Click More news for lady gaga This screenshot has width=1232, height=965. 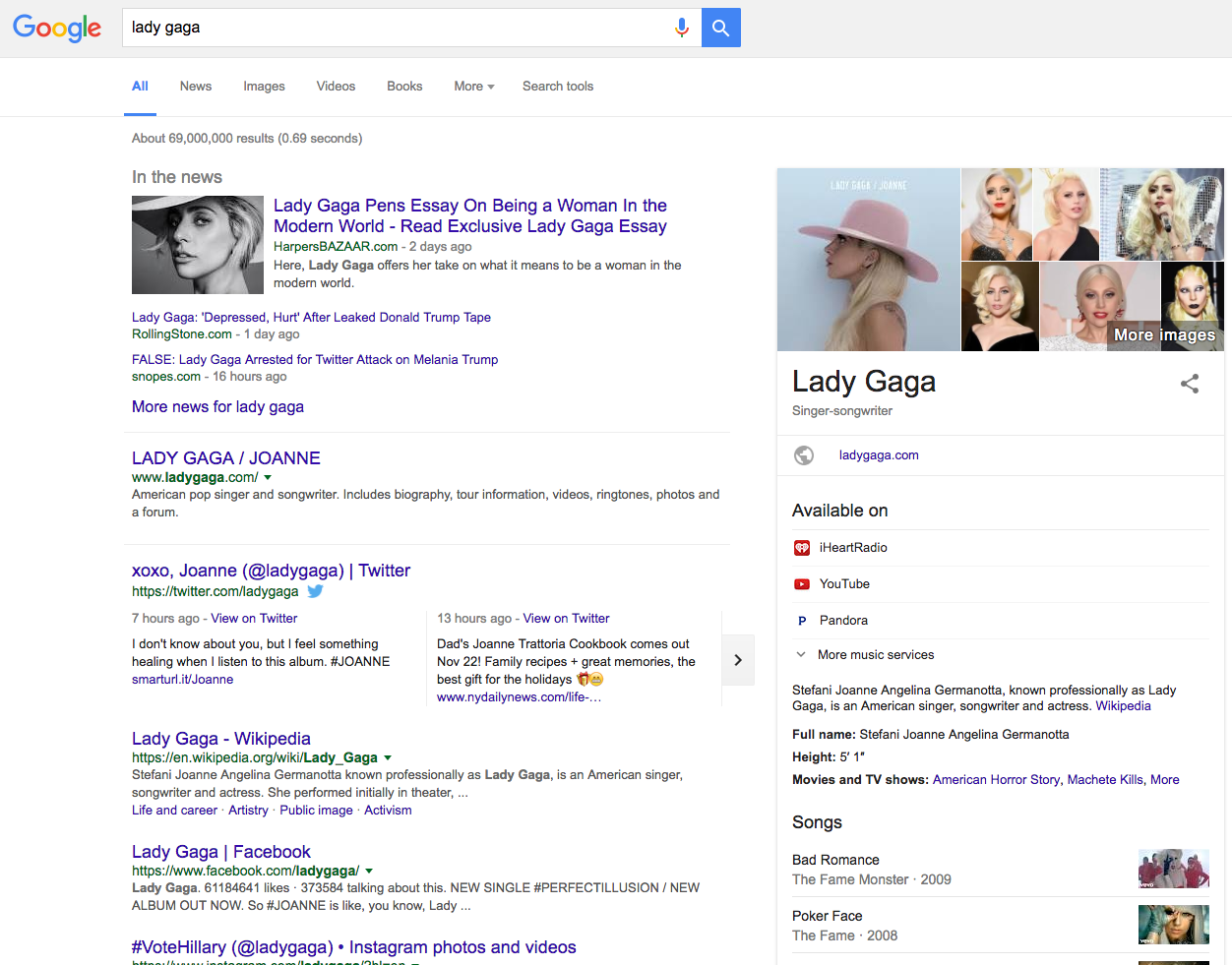[x=217, y=407]
